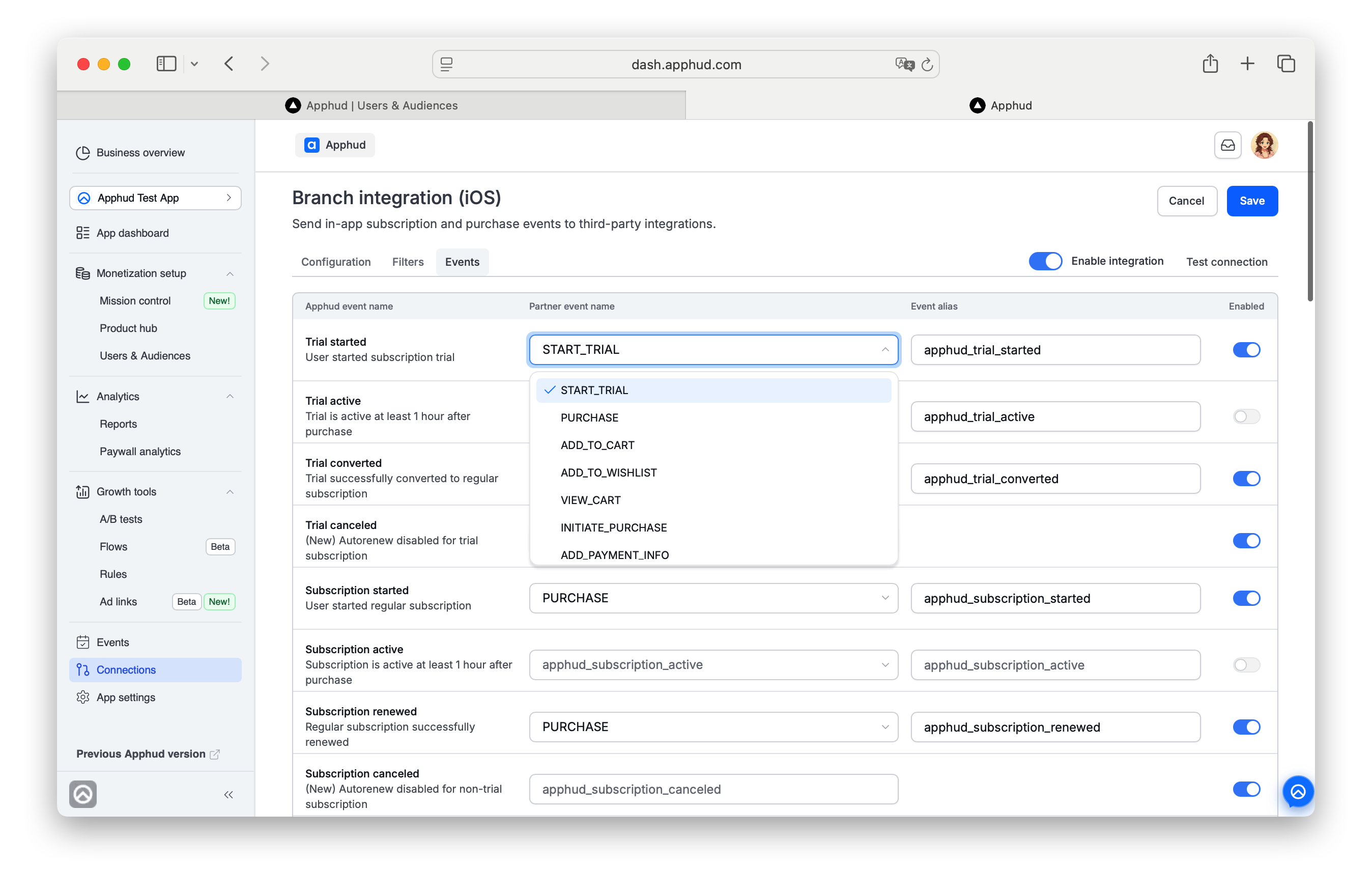The width and height of the screenshot is (1372, 893).
Task: Open the user avatar profile menu
Action: pyautogui.click(x=1264, y=145)
